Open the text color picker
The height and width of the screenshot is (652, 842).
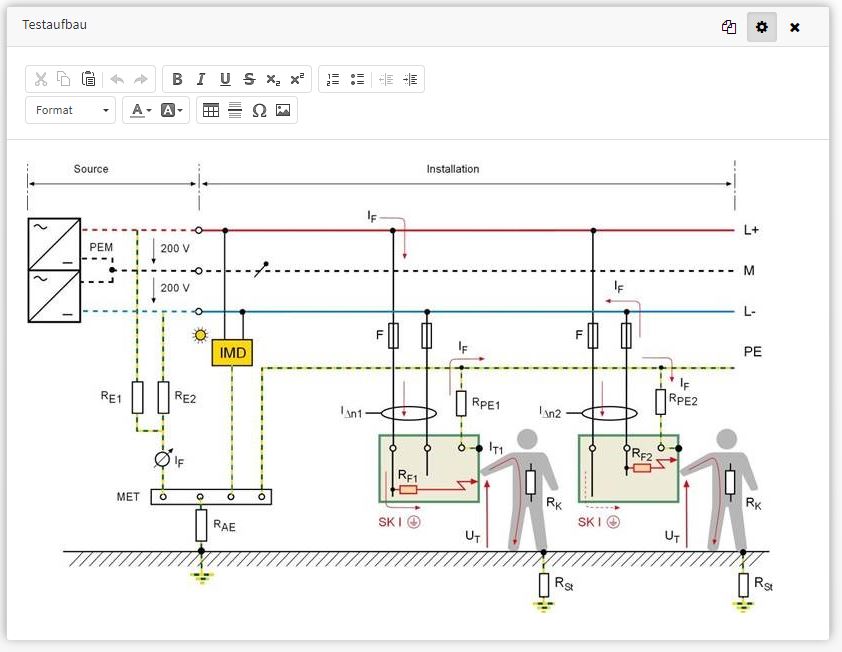[x=140, y=111]
